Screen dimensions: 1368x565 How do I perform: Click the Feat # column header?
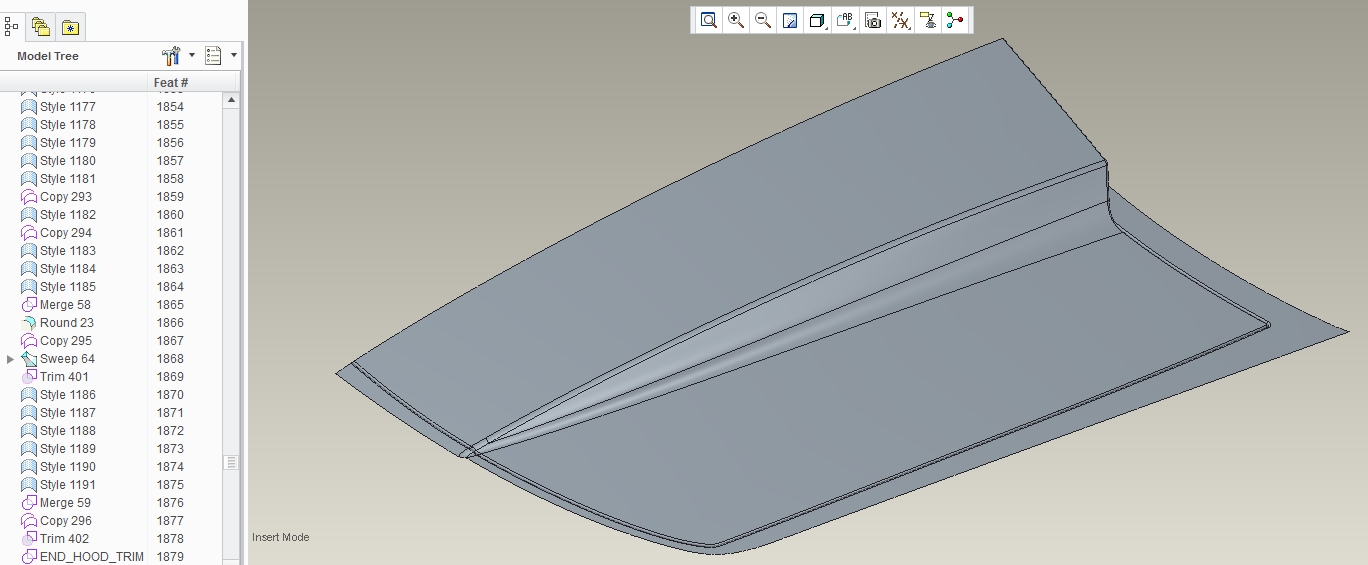pos(171,82)
